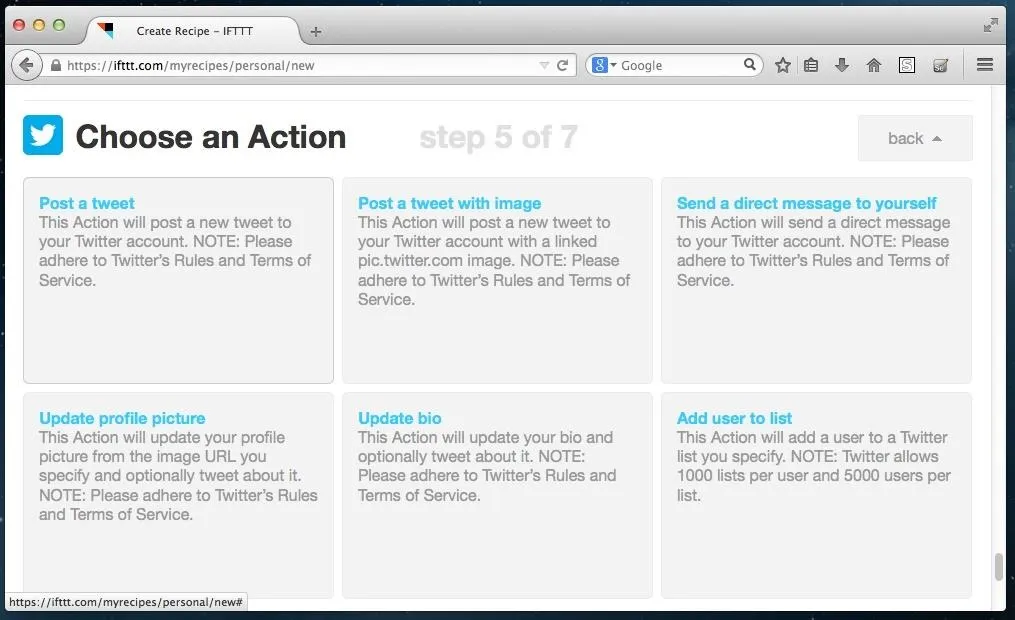Open a new tab with plus button
Screen dimensions: 1015x620
316,31
